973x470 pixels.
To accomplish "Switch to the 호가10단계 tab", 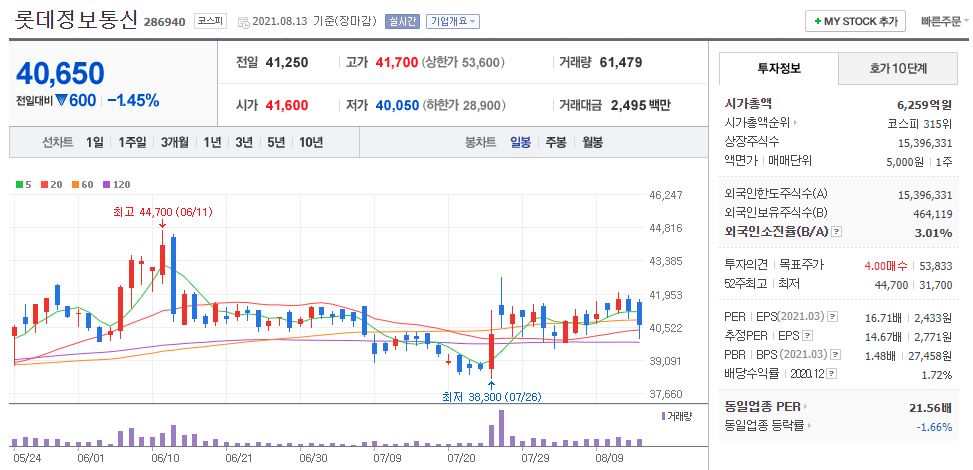I will tap(898, 68).
